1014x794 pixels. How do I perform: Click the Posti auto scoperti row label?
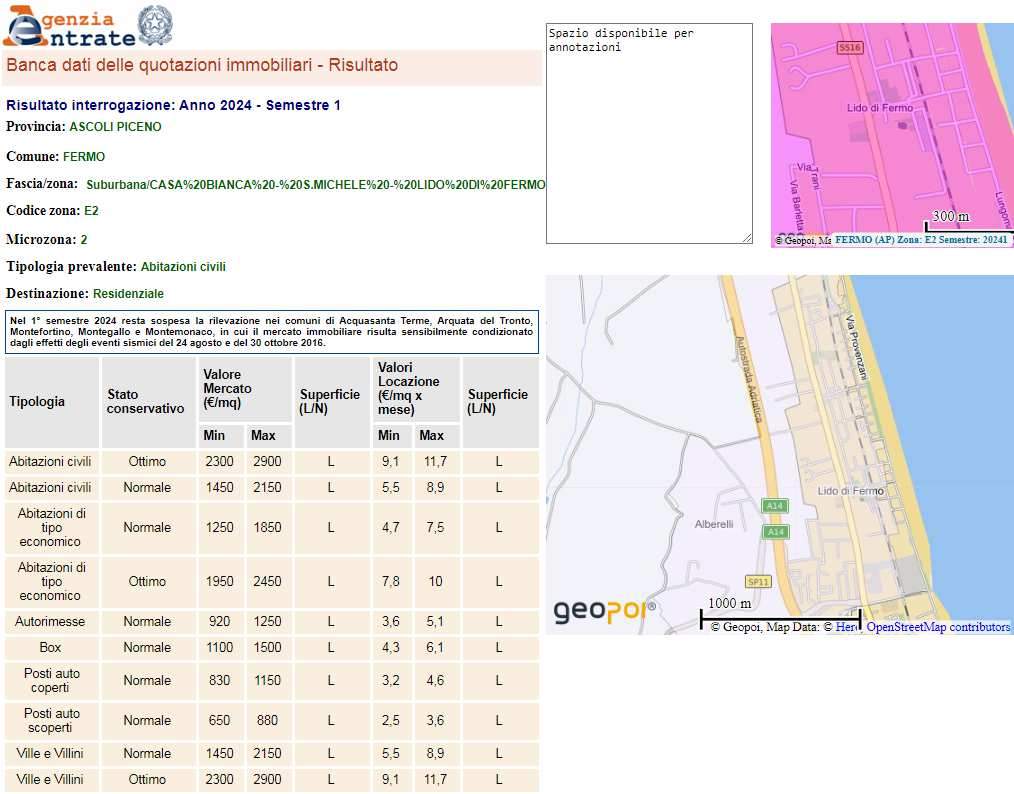(x=52, y=721)
